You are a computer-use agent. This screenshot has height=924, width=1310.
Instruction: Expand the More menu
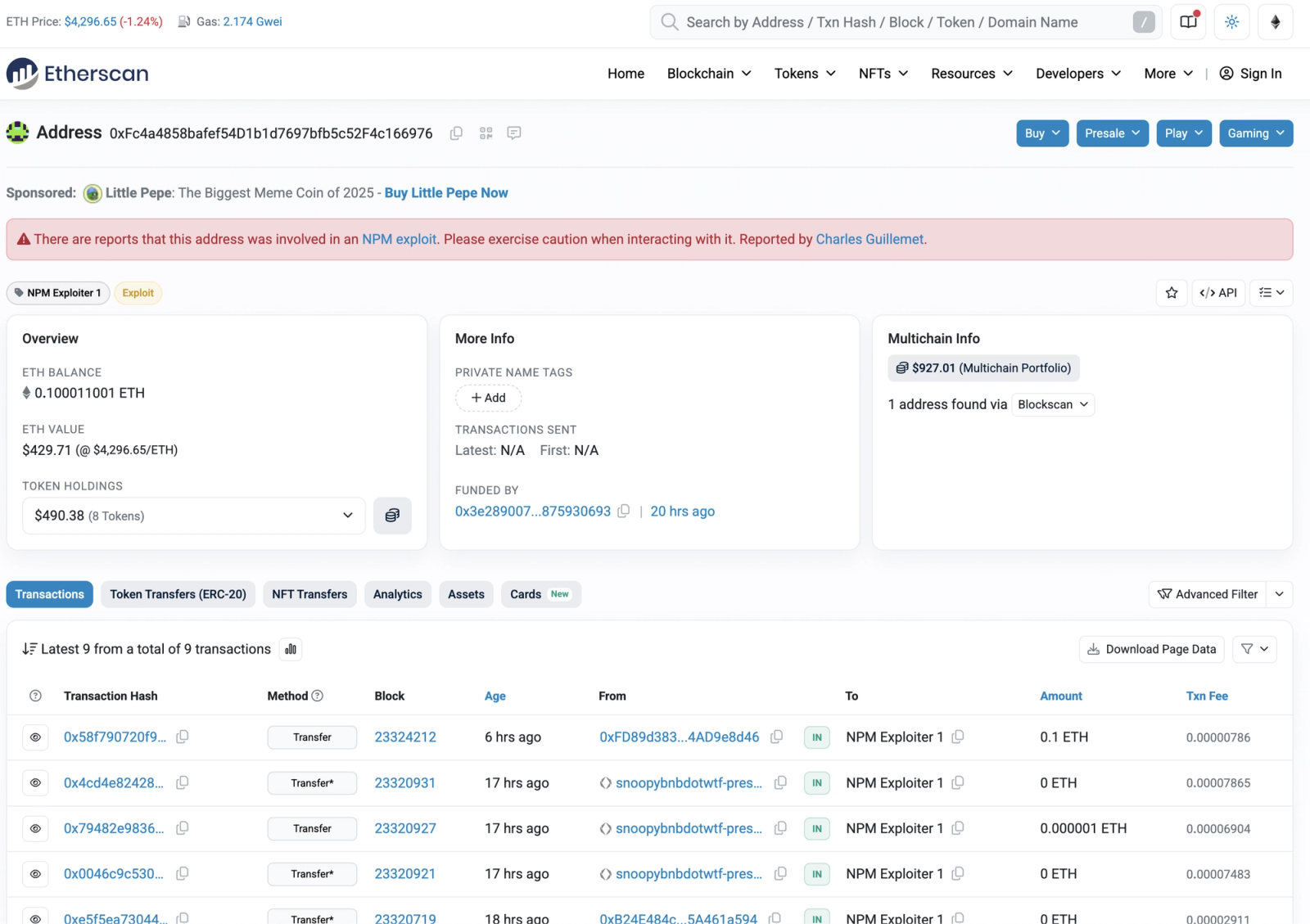click(x=1168, y=74)
